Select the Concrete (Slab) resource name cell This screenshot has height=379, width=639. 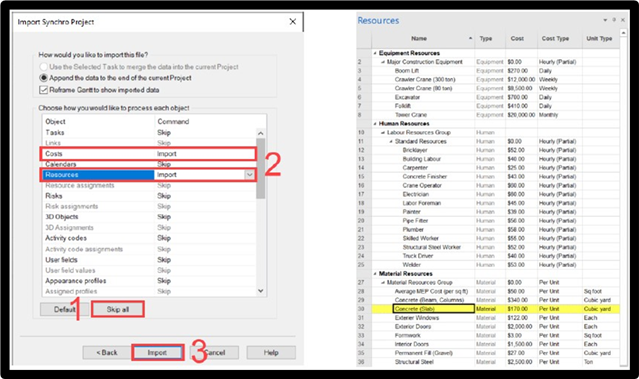click(x=434, y=309)
